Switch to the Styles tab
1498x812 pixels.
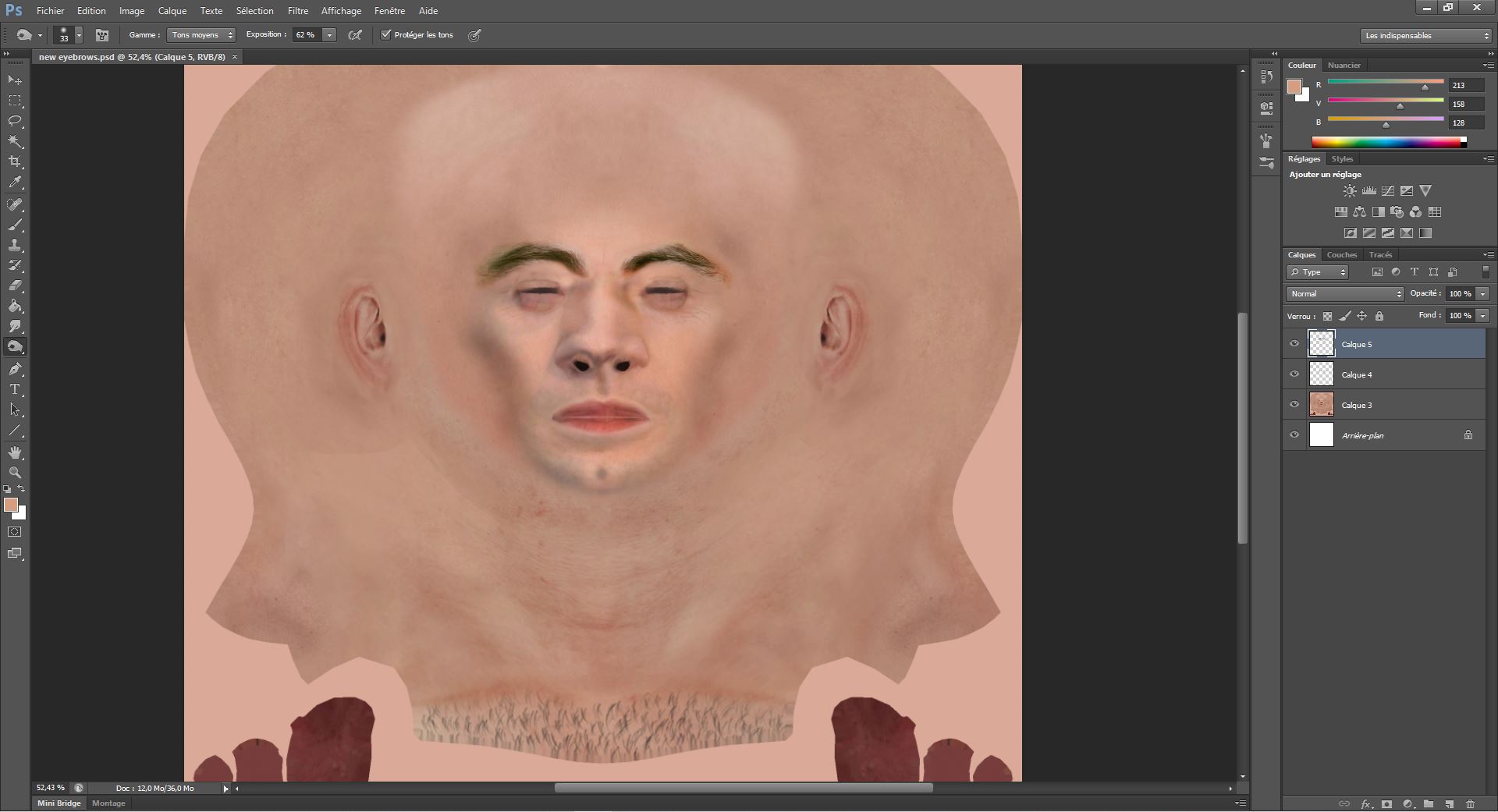coord(1342,159)
